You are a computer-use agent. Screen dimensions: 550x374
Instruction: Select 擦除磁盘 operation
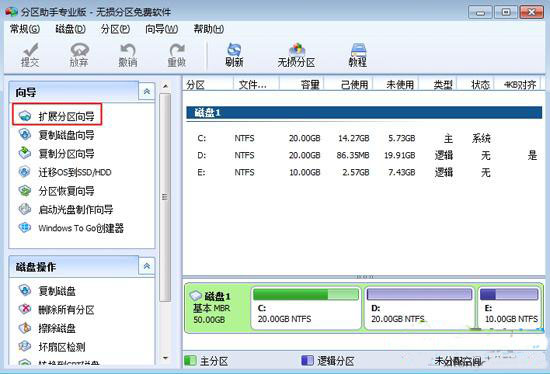pos(47,328)
